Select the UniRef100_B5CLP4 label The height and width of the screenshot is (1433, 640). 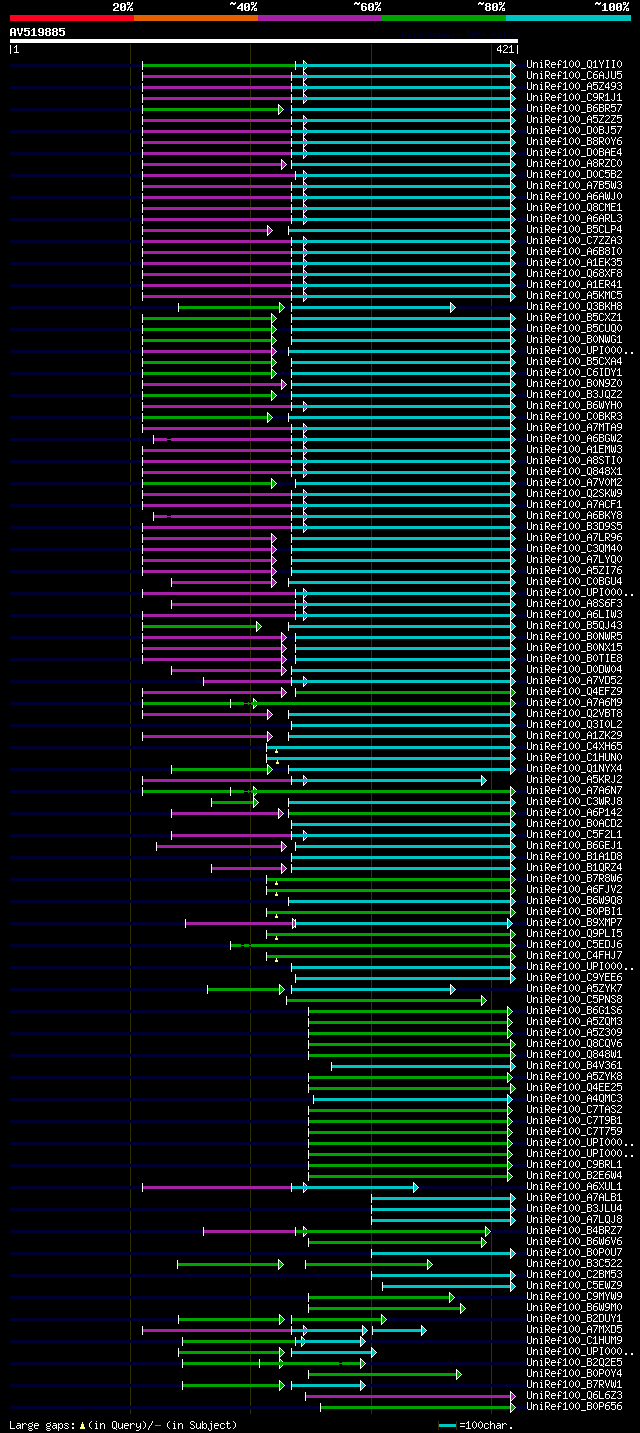pos(574,229)
